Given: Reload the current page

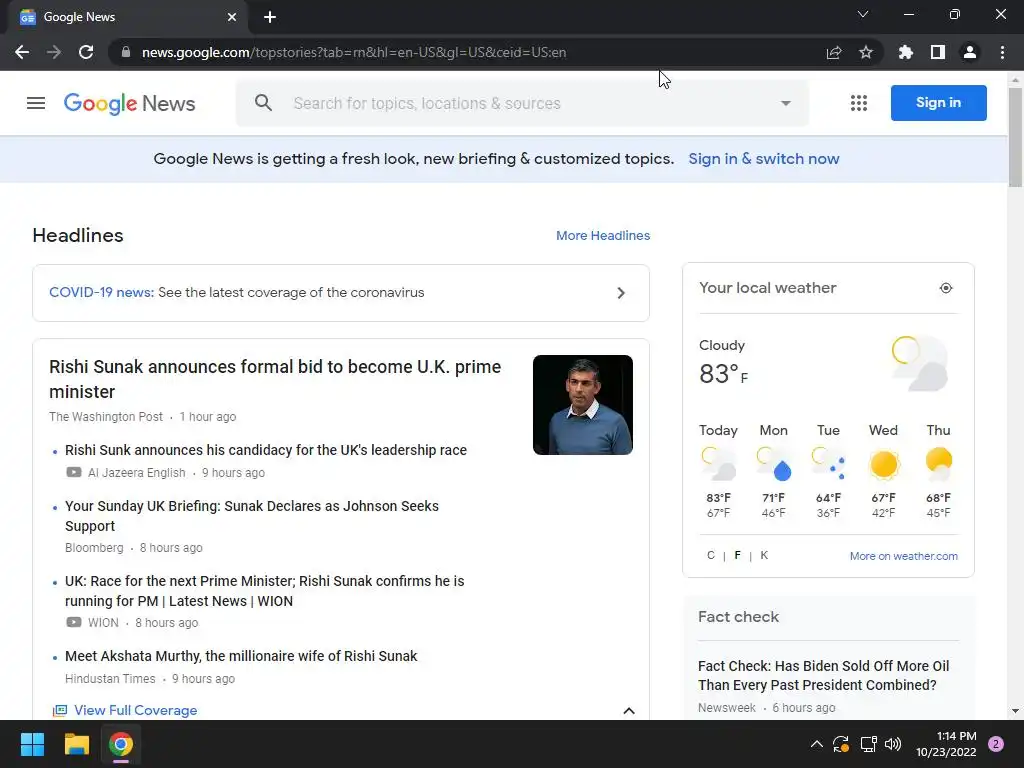Looking at the screenshot, I should [x=86, y=52].
